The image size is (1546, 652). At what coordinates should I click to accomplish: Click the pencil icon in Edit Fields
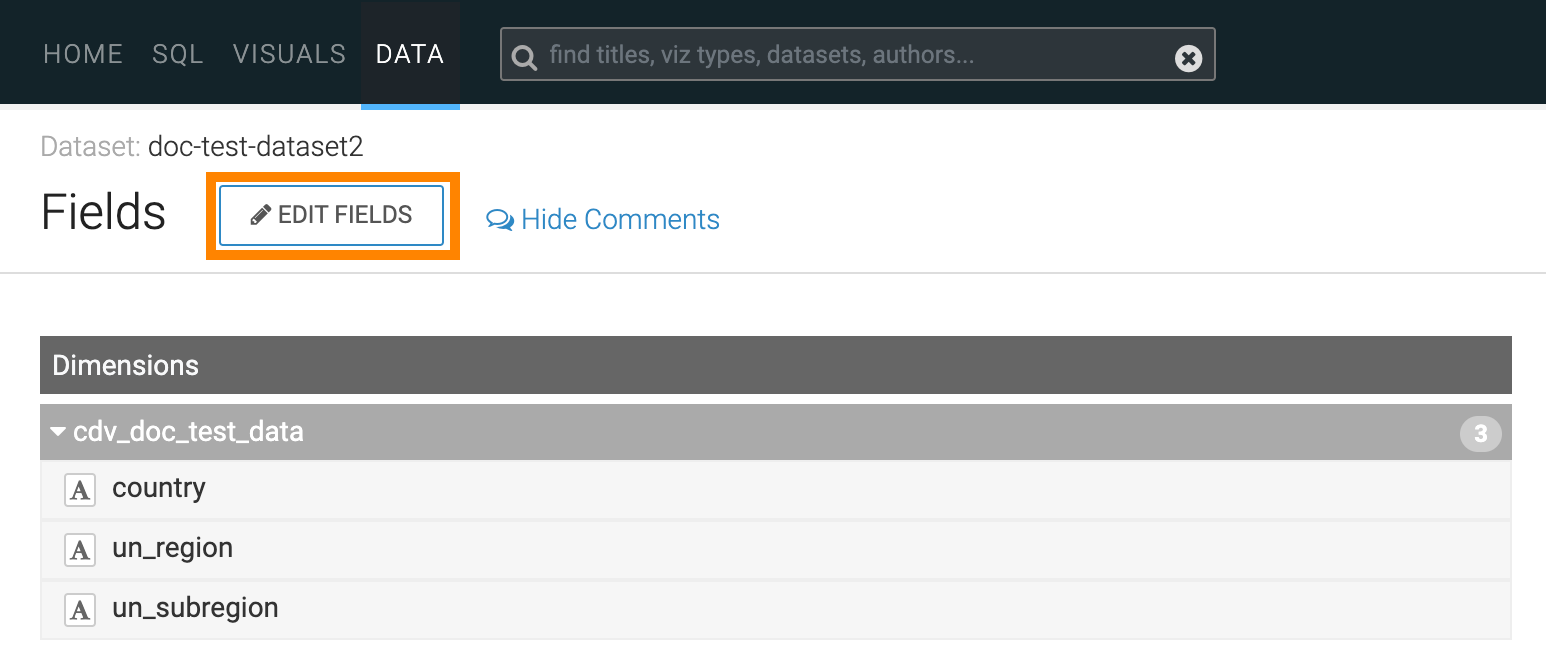tap(261, 215)
